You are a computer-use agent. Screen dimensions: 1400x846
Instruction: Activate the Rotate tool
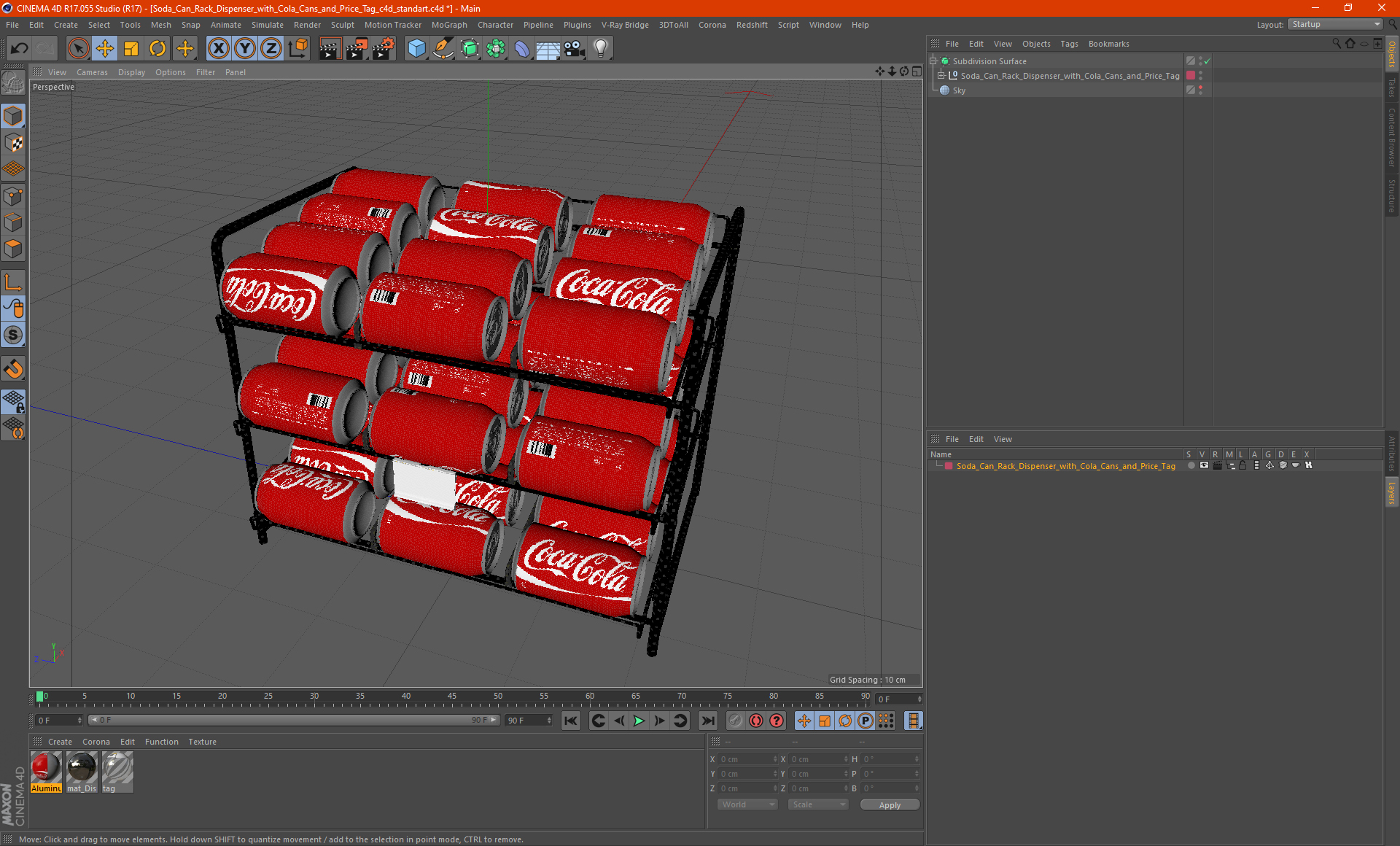pyautogui.click(x=157, y=49)
